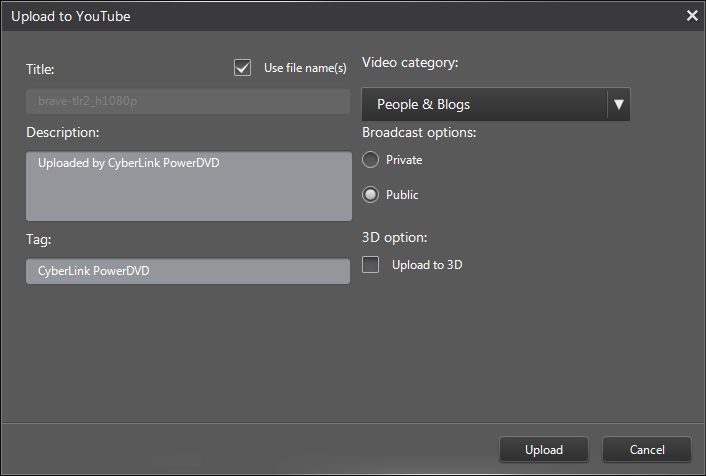Enable the Upload to 3D checkbox
The height and width of the screenshot is (476, 706).
371,265
